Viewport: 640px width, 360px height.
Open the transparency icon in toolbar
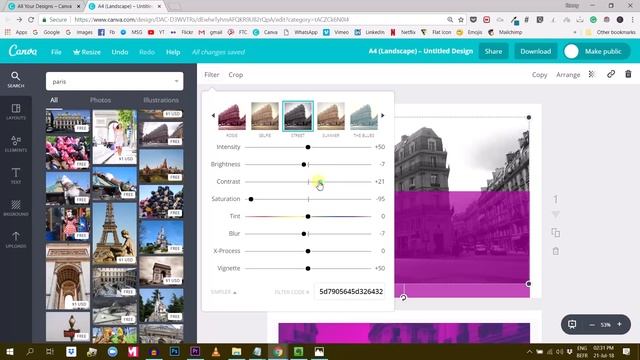click(x=592, y=74)
